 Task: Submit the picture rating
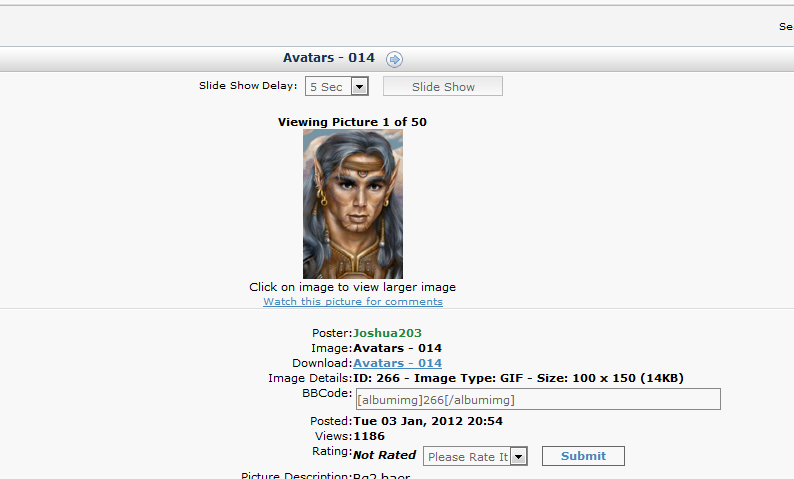coord(583,456)
